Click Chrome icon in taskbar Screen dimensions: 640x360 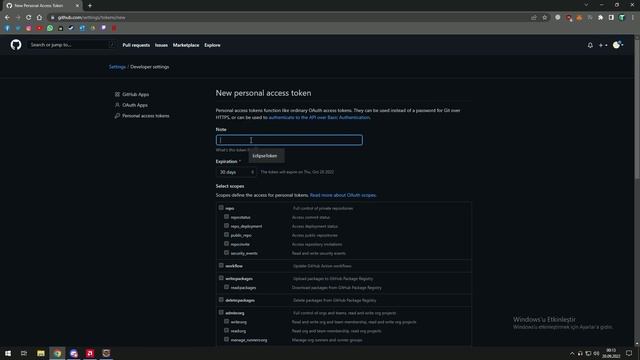point(57,353)
